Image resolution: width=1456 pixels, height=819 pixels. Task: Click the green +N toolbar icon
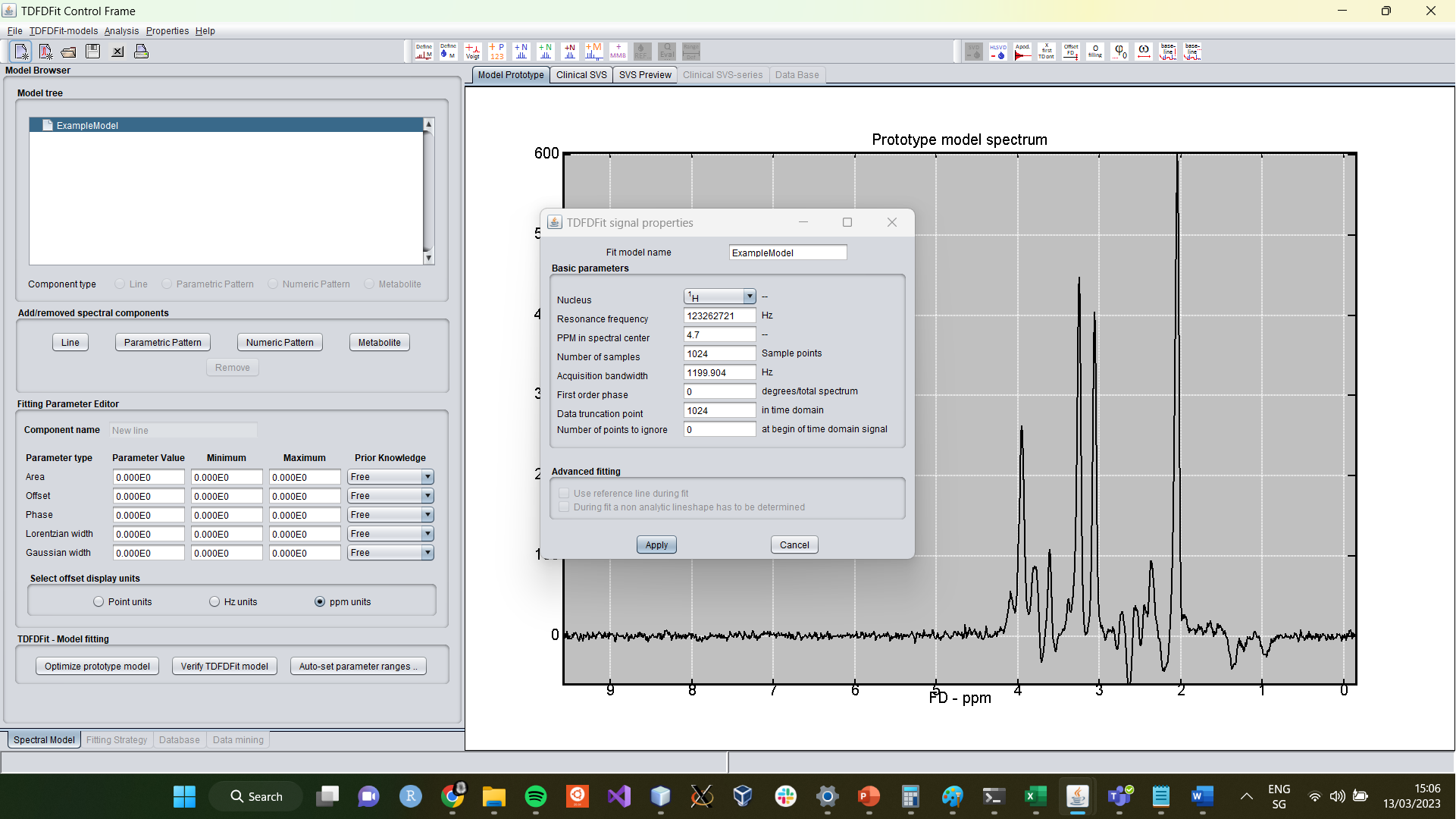(x=545, y=52)
